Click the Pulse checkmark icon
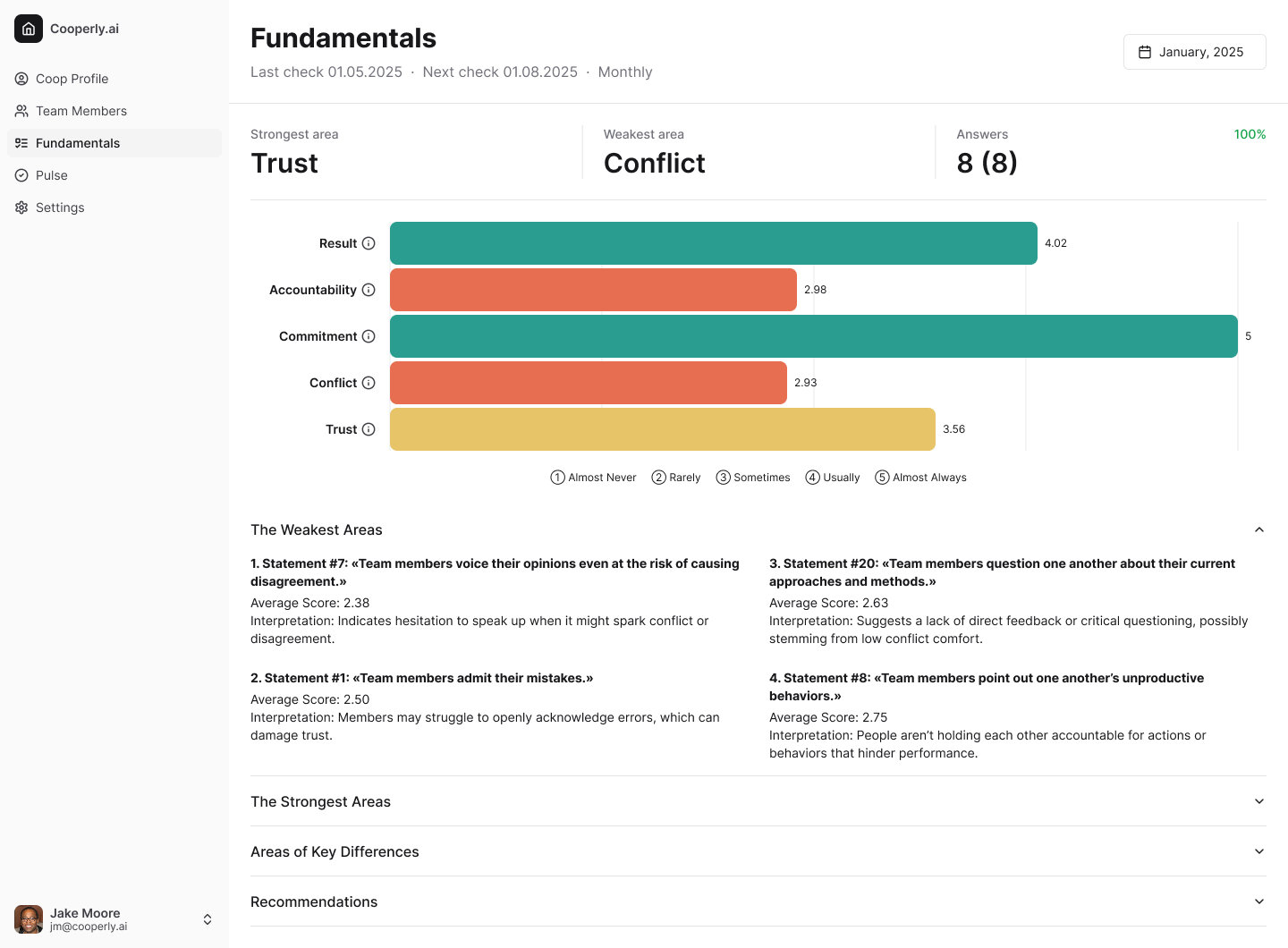Image resolution: width=1288 pixels, height=948 pixels. (x=21, y=174)
